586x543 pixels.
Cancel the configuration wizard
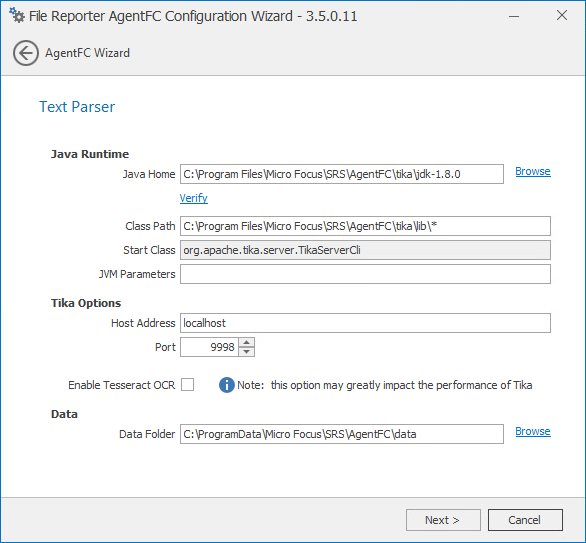(525, 520)
